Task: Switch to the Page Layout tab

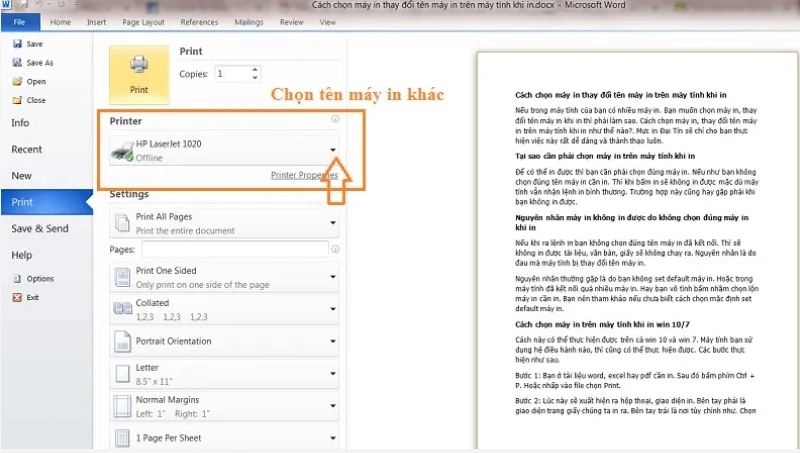Action: 143,22
